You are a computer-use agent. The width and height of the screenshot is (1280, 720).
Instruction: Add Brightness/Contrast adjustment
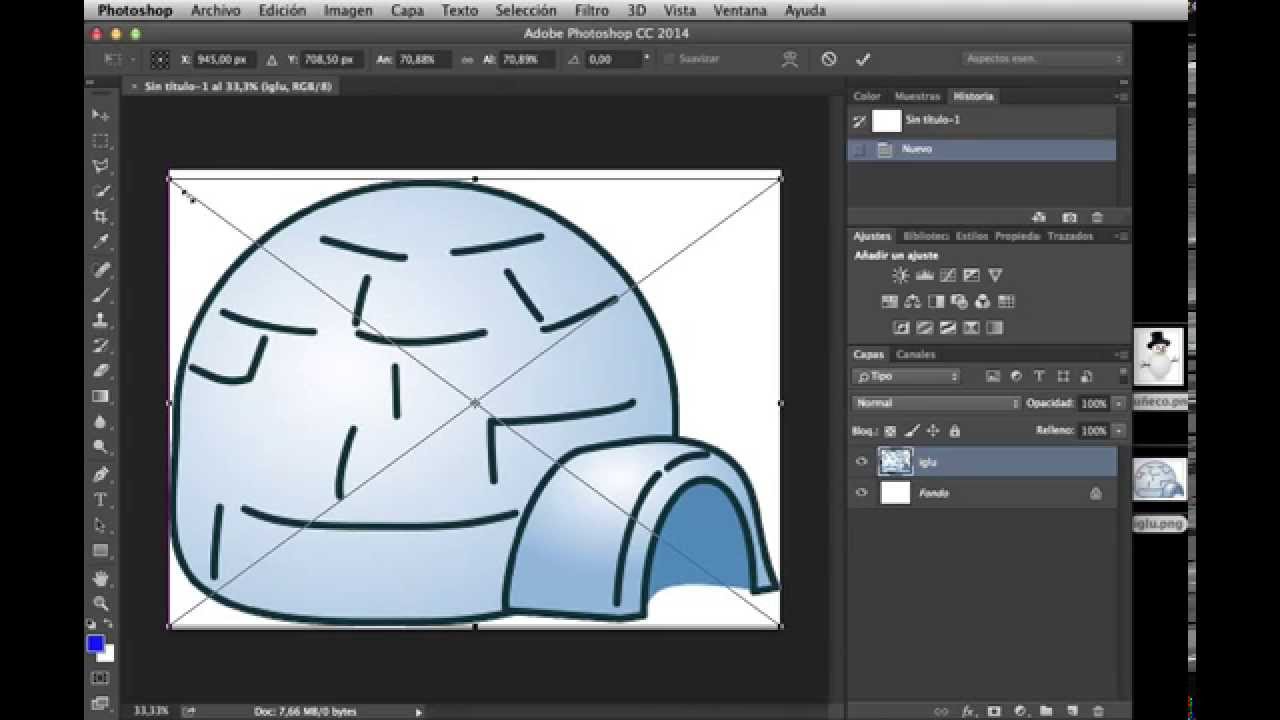point(901,276)
